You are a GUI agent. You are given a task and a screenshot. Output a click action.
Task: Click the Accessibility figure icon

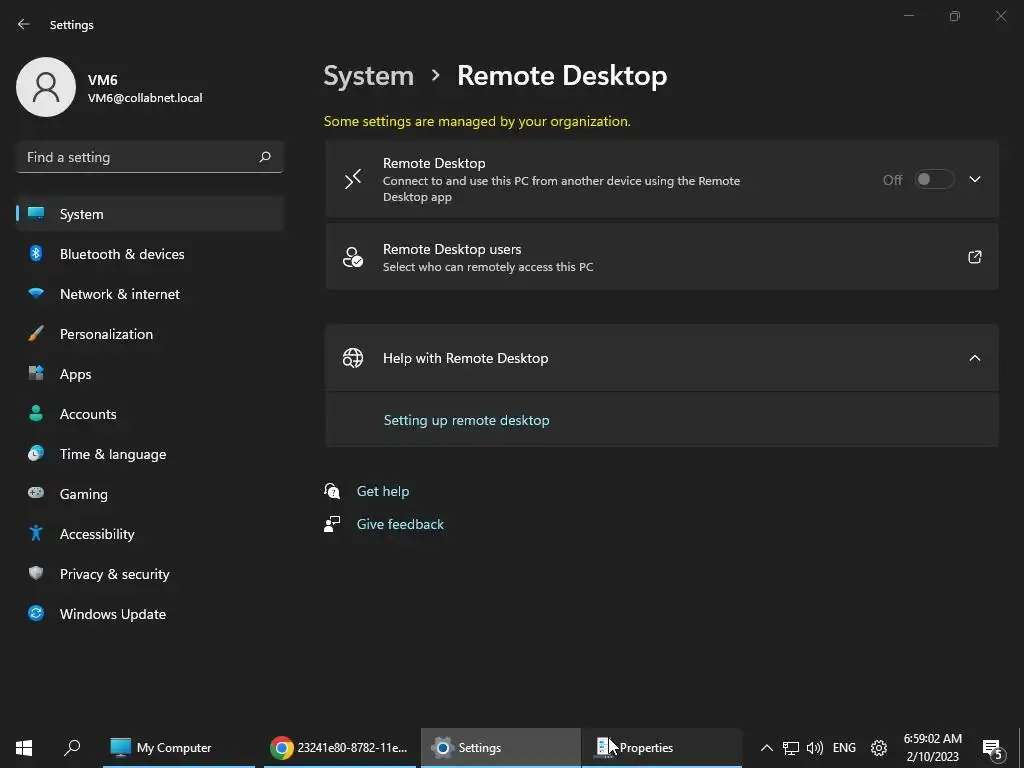(x=36, y=533)
